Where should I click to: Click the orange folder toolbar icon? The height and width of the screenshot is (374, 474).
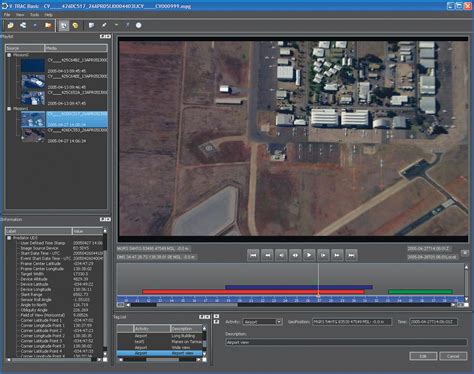click(x=48, y=25)
